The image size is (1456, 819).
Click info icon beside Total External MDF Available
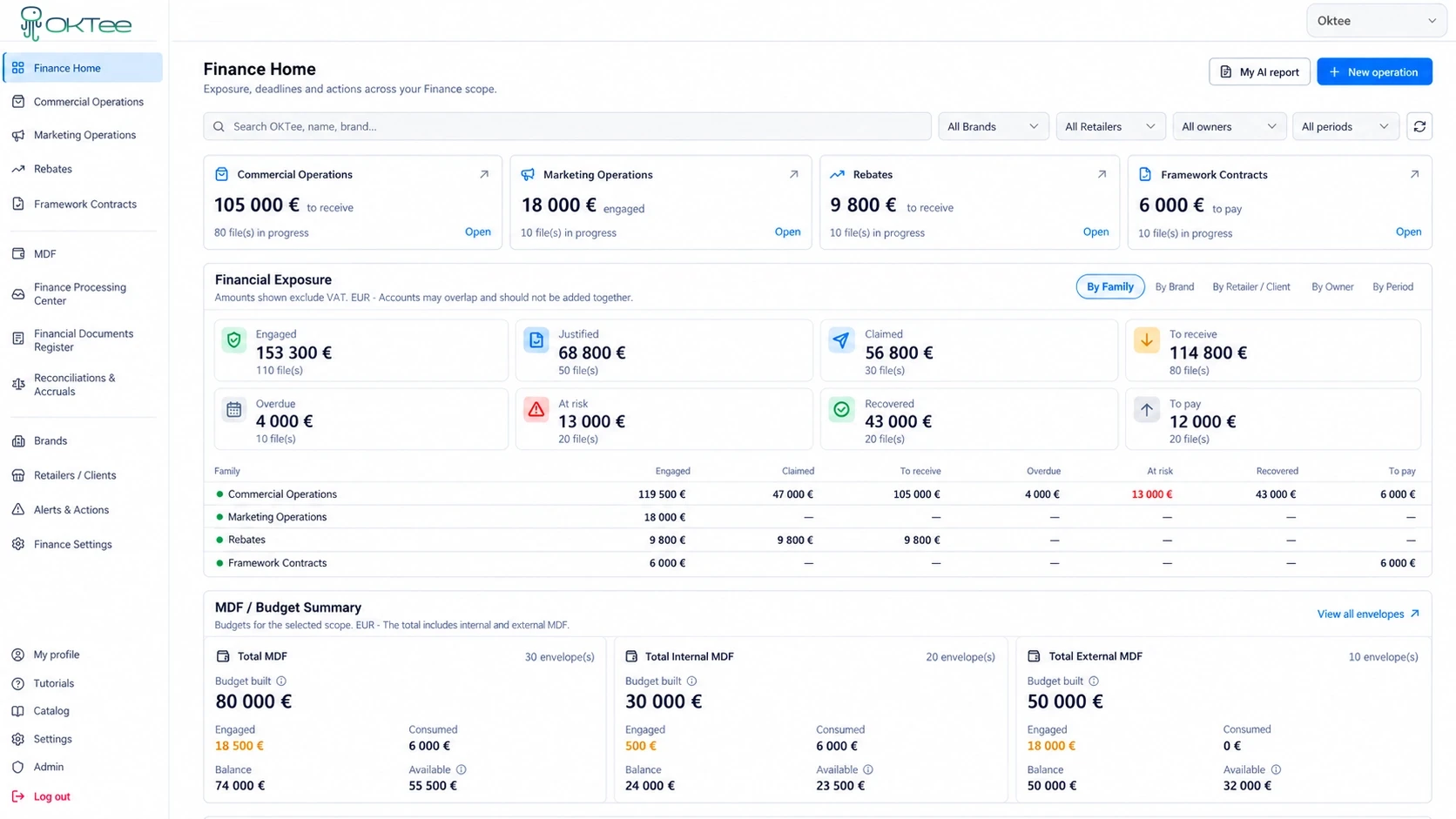click(1276, 769)
